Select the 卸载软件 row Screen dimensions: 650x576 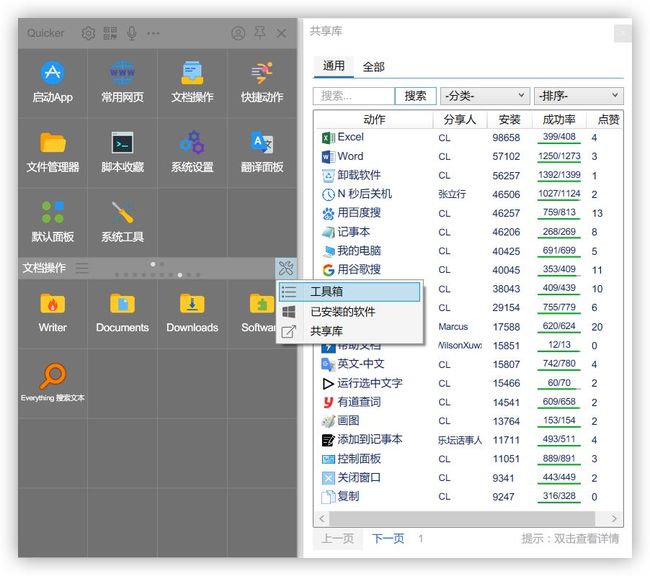pyautogui.click(x=468, y=175)
